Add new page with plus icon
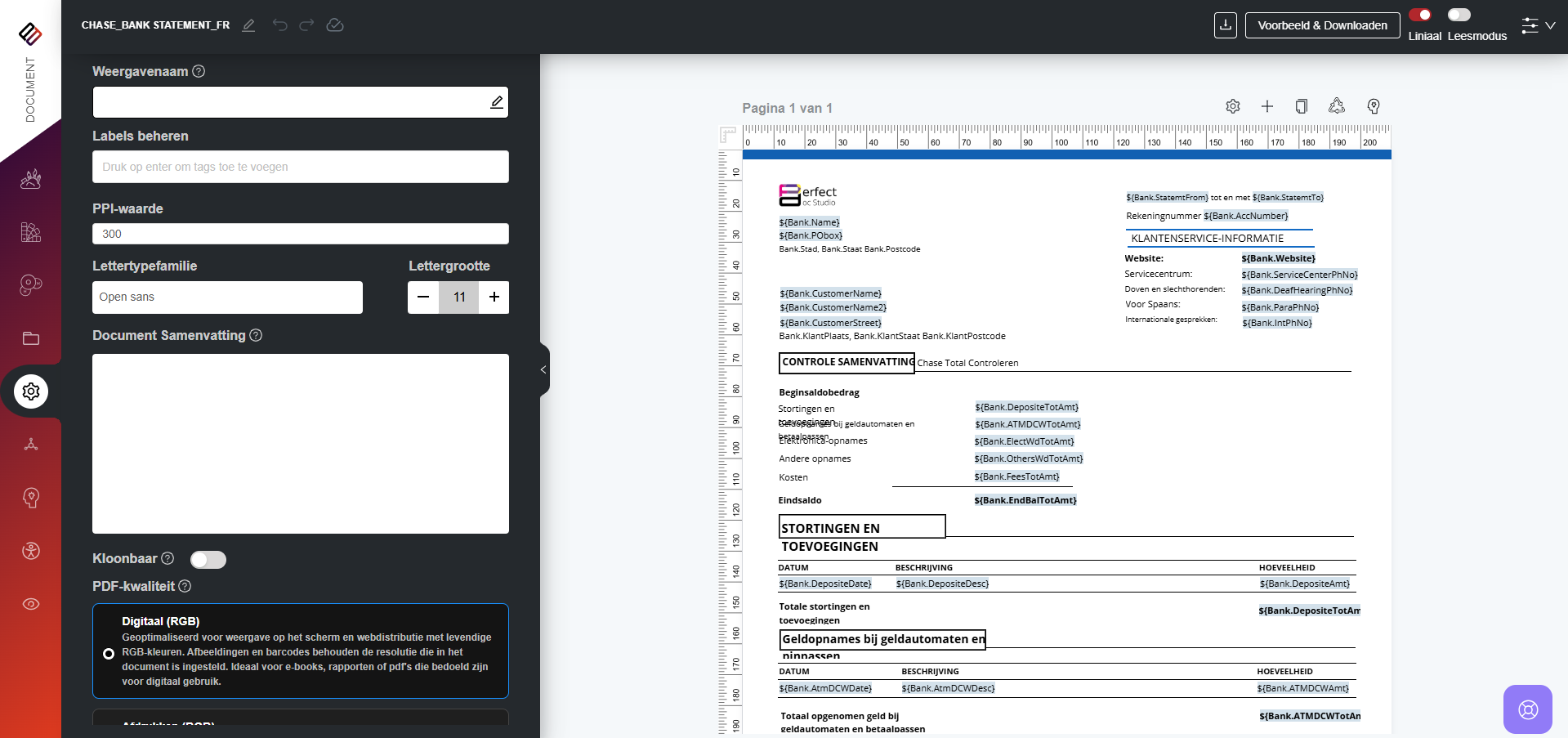Image resolution: width=1568 pixels, height=738 pixels. coord(1267,106)
